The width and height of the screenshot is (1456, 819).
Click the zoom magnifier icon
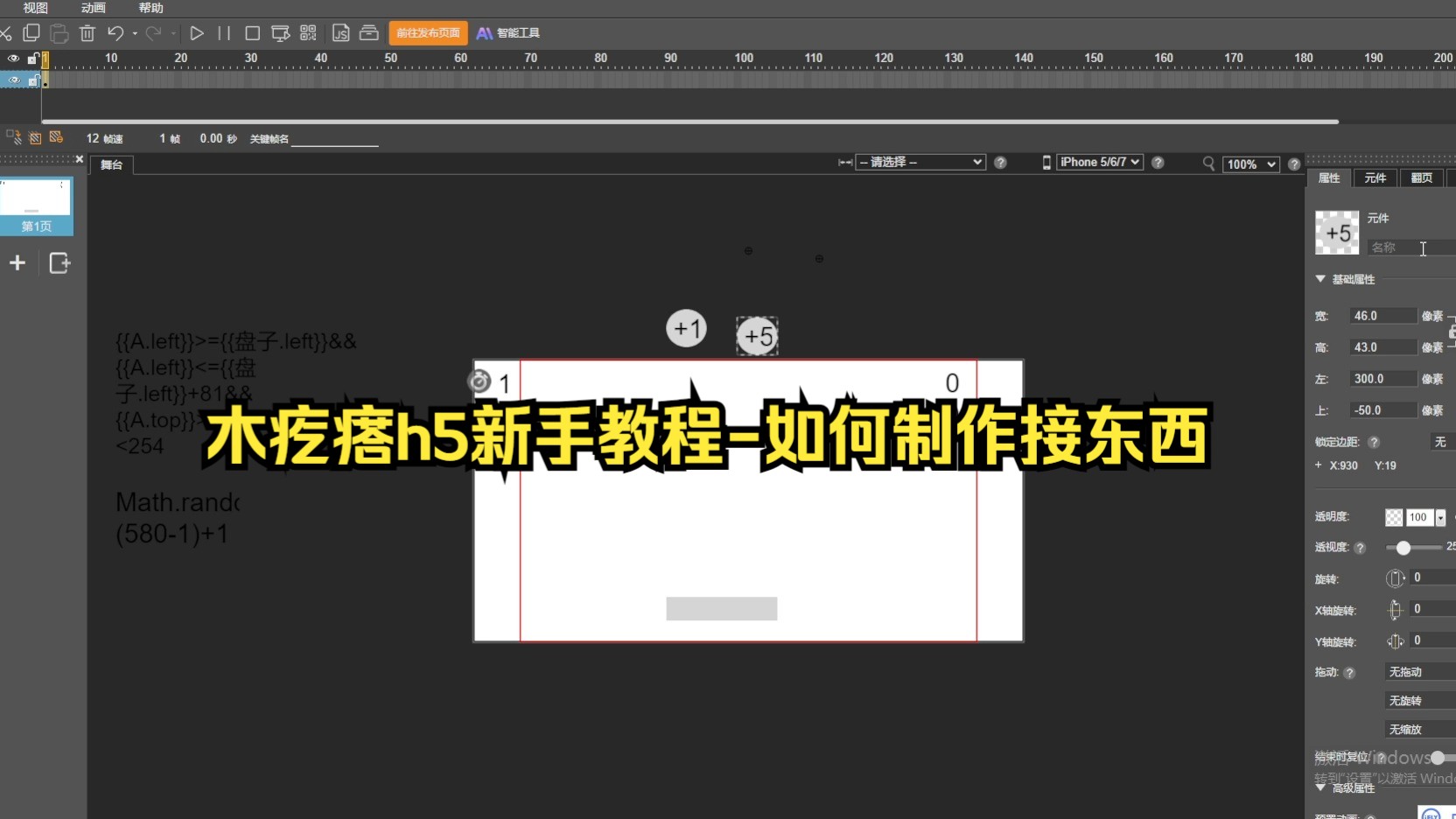click(1208, 164)
